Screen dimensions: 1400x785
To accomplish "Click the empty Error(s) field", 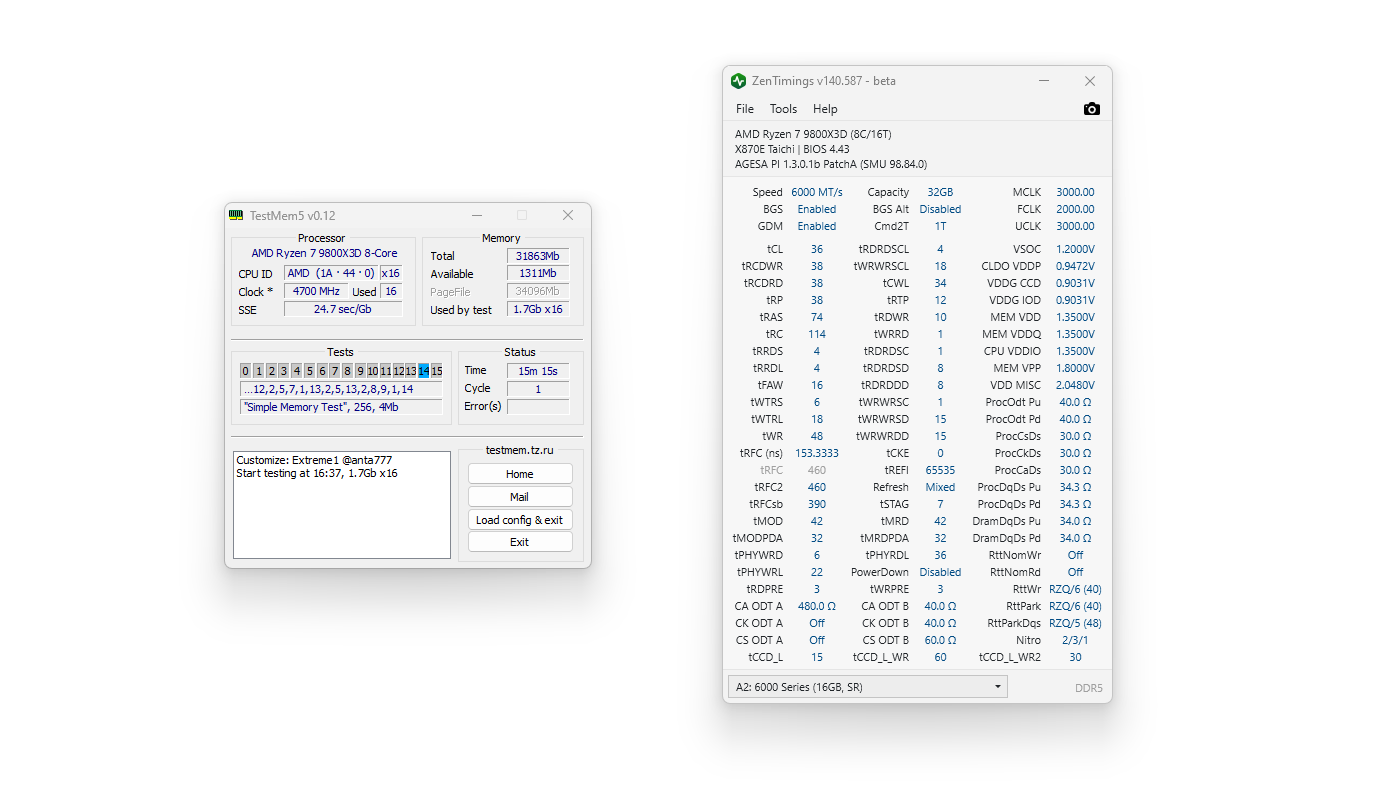I will click(x=538, y=406).
